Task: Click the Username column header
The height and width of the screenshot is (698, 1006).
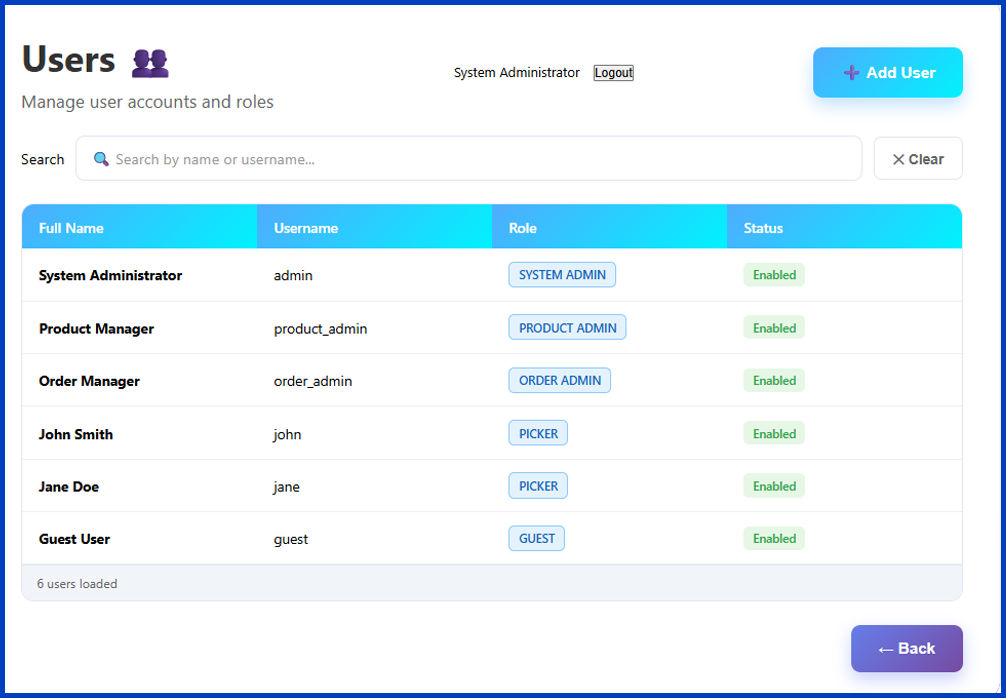Action: click(375, 226)
